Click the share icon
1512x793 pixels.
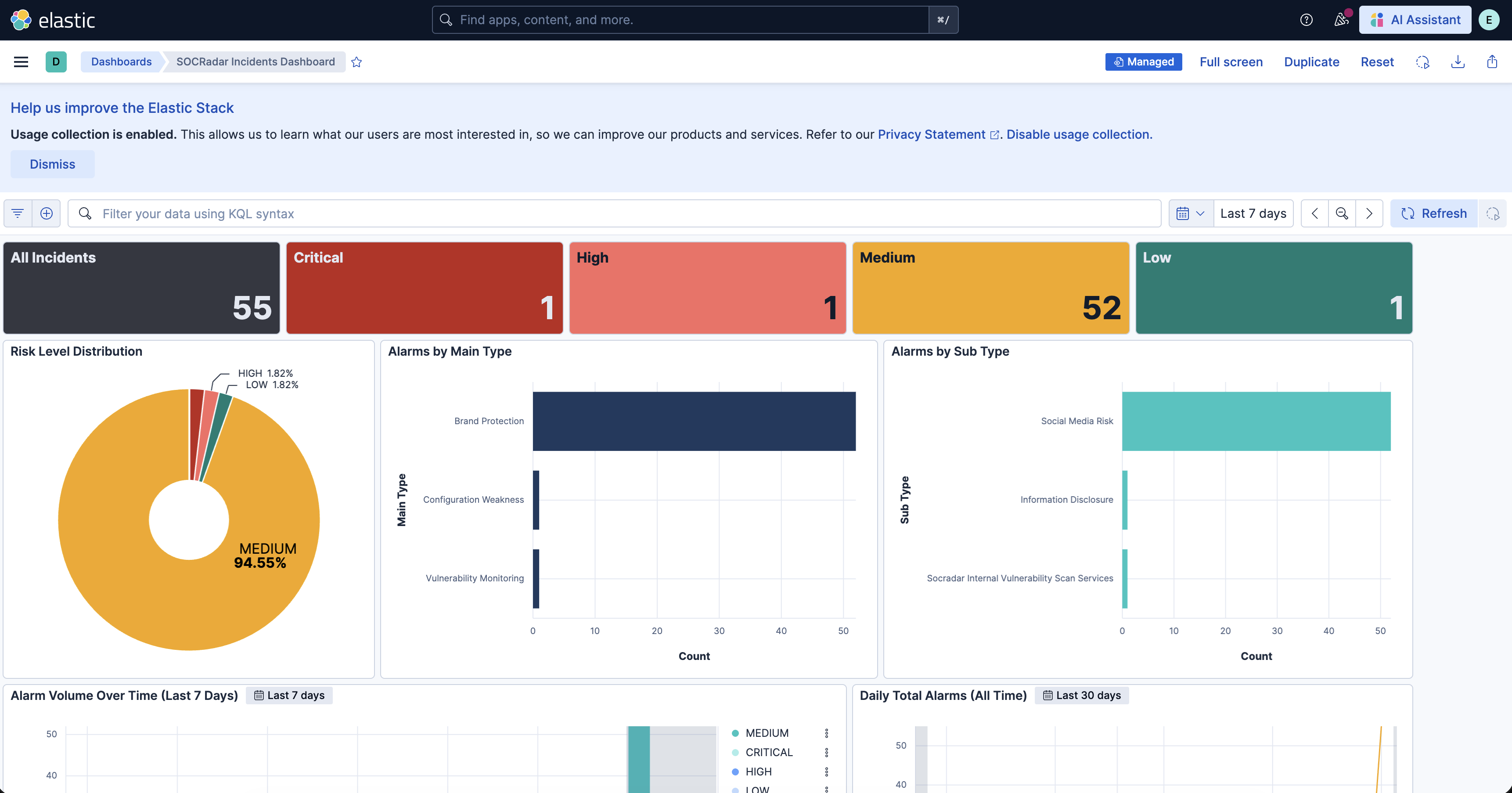[x=1492, y=61]
